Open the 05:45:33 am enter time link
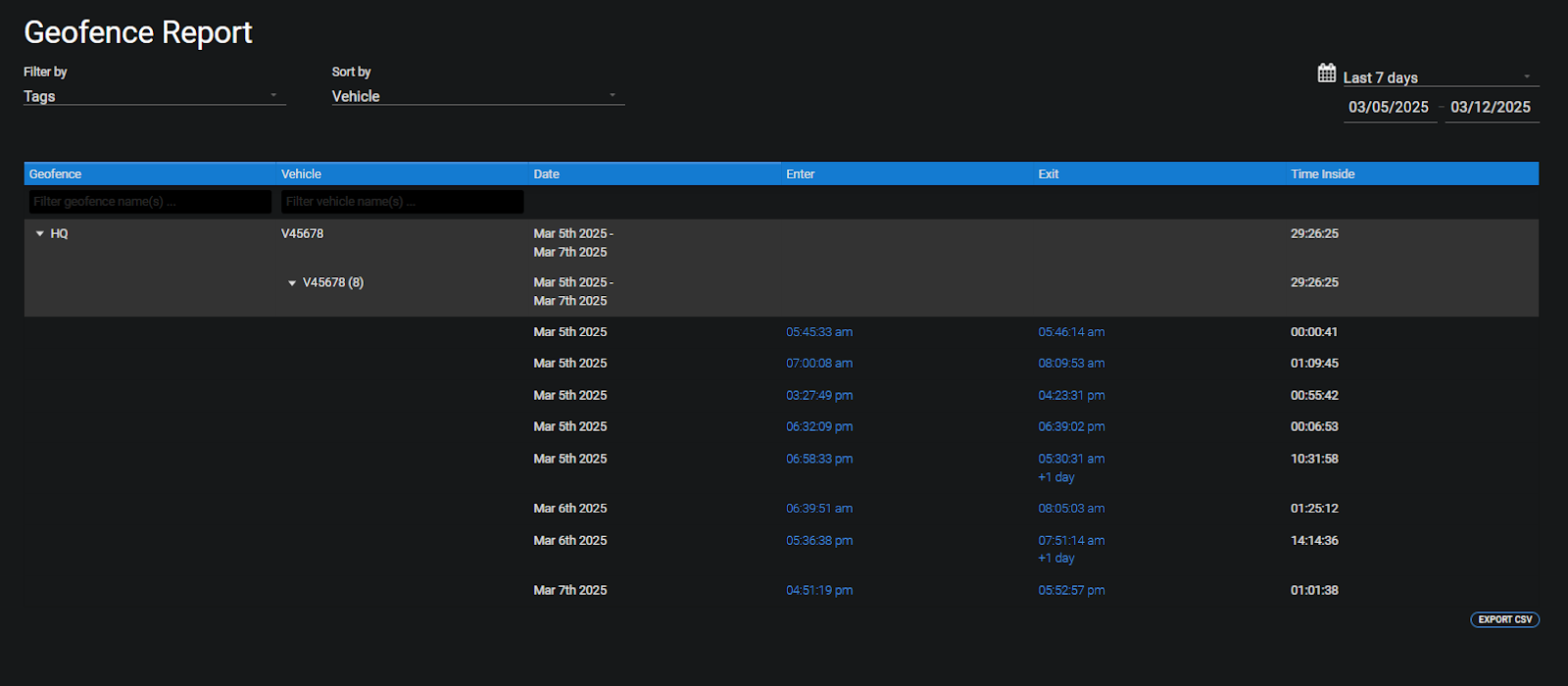The width and height of the screenshot is (1568, 686). click(x=818, y=332)
